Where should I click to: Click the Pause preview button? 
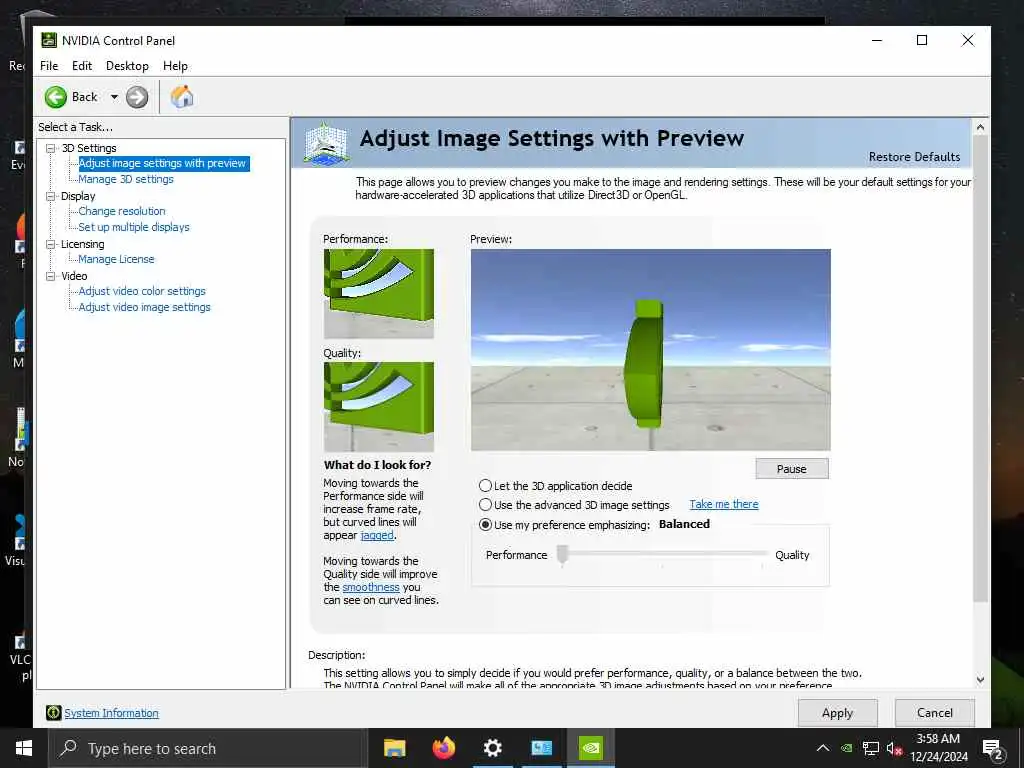[x=792, y=469]
